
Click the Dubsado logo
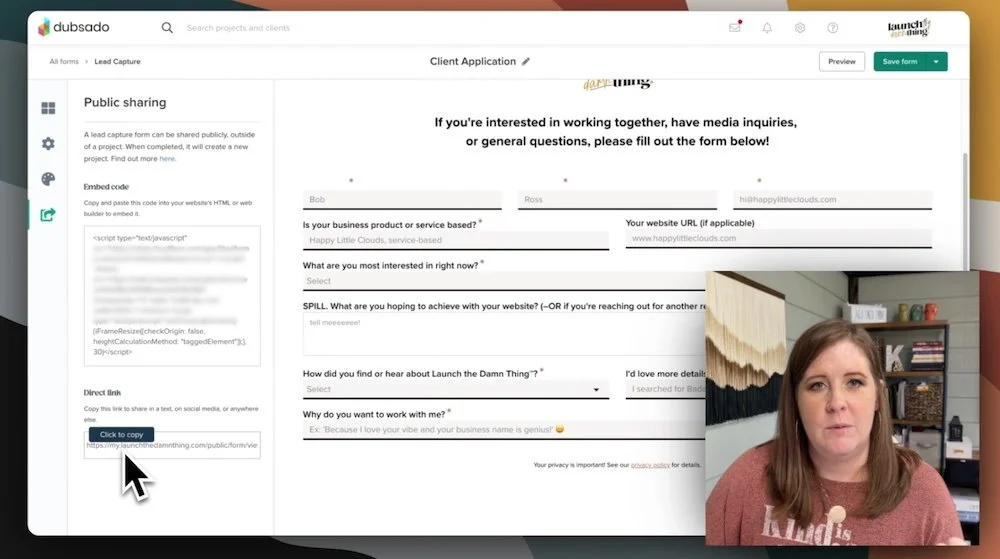click(x=74, y=27)
